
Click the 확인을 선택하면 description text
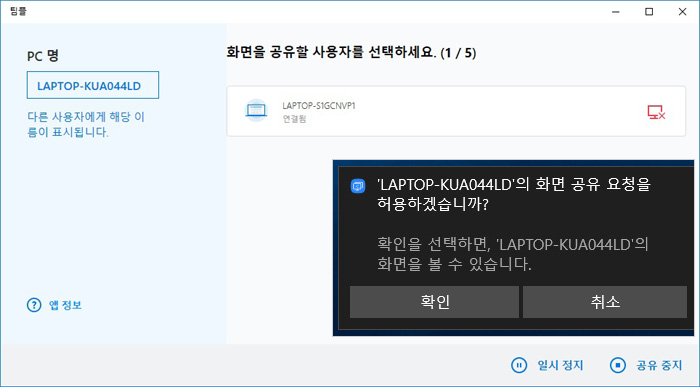(512, 254)
